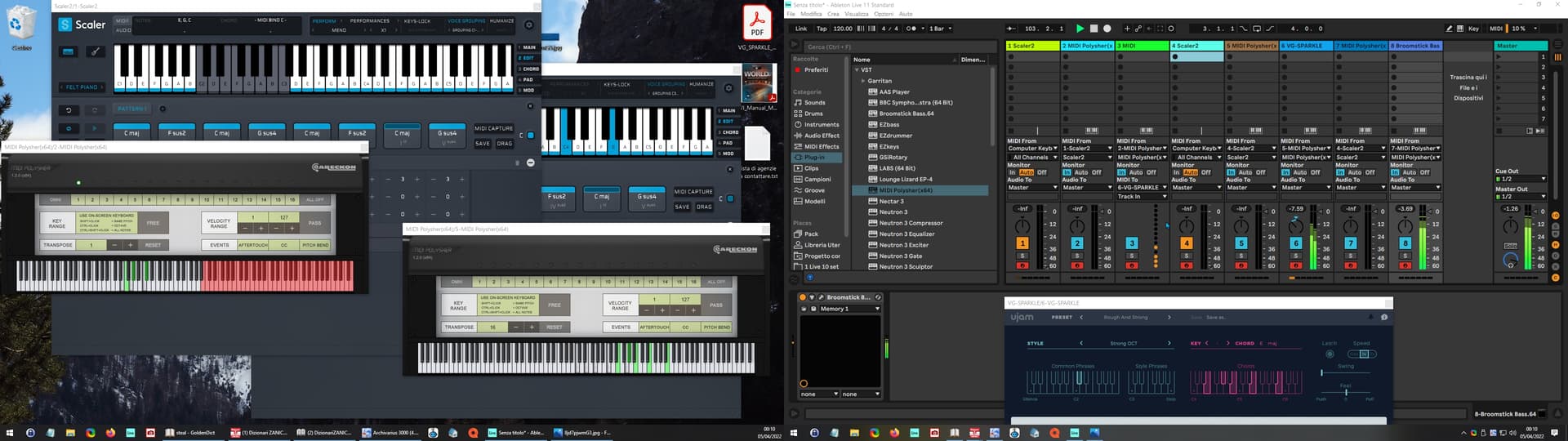Screen dimensions: 1568x441
Task: Click ALL OFF in upper MIDI Polysher
Action: pyautogui.click(x=314, y=199)
